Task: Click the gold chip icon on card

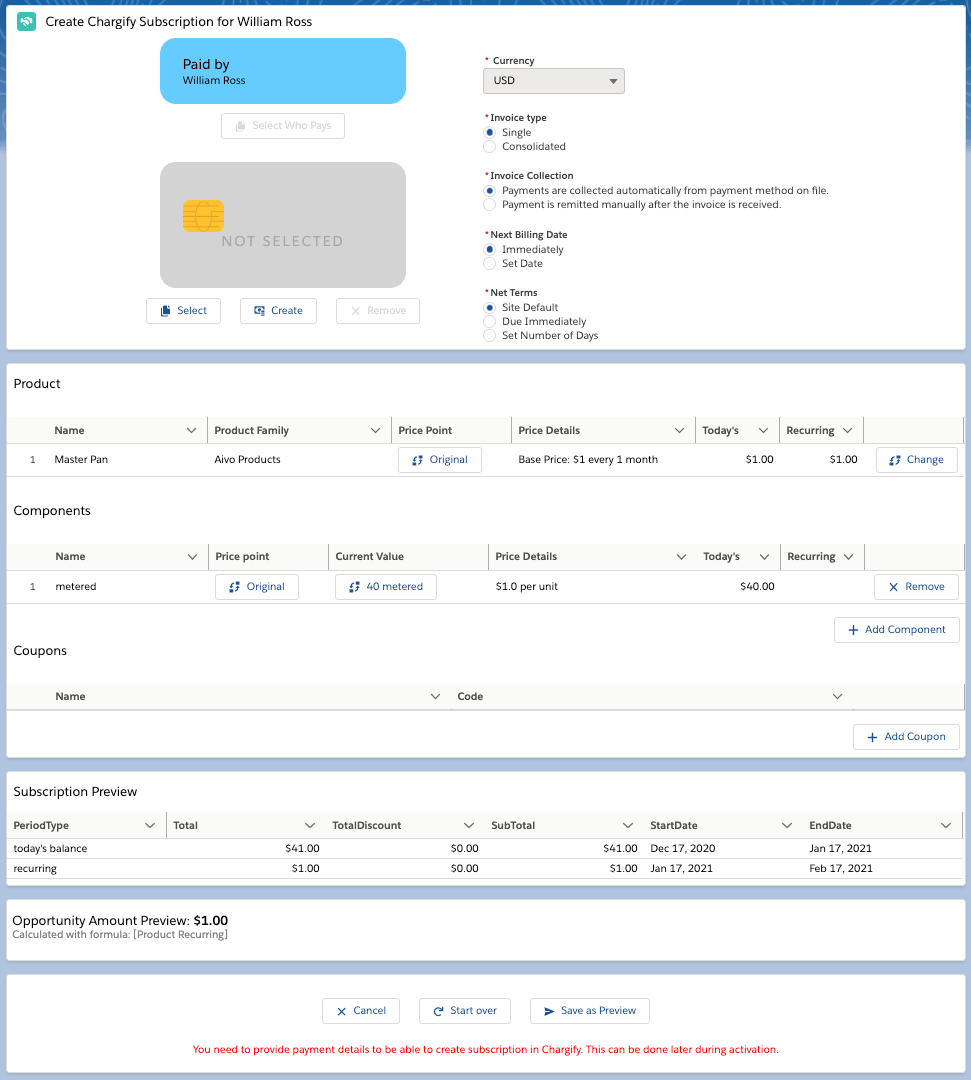Action: [x=203, y=216]
